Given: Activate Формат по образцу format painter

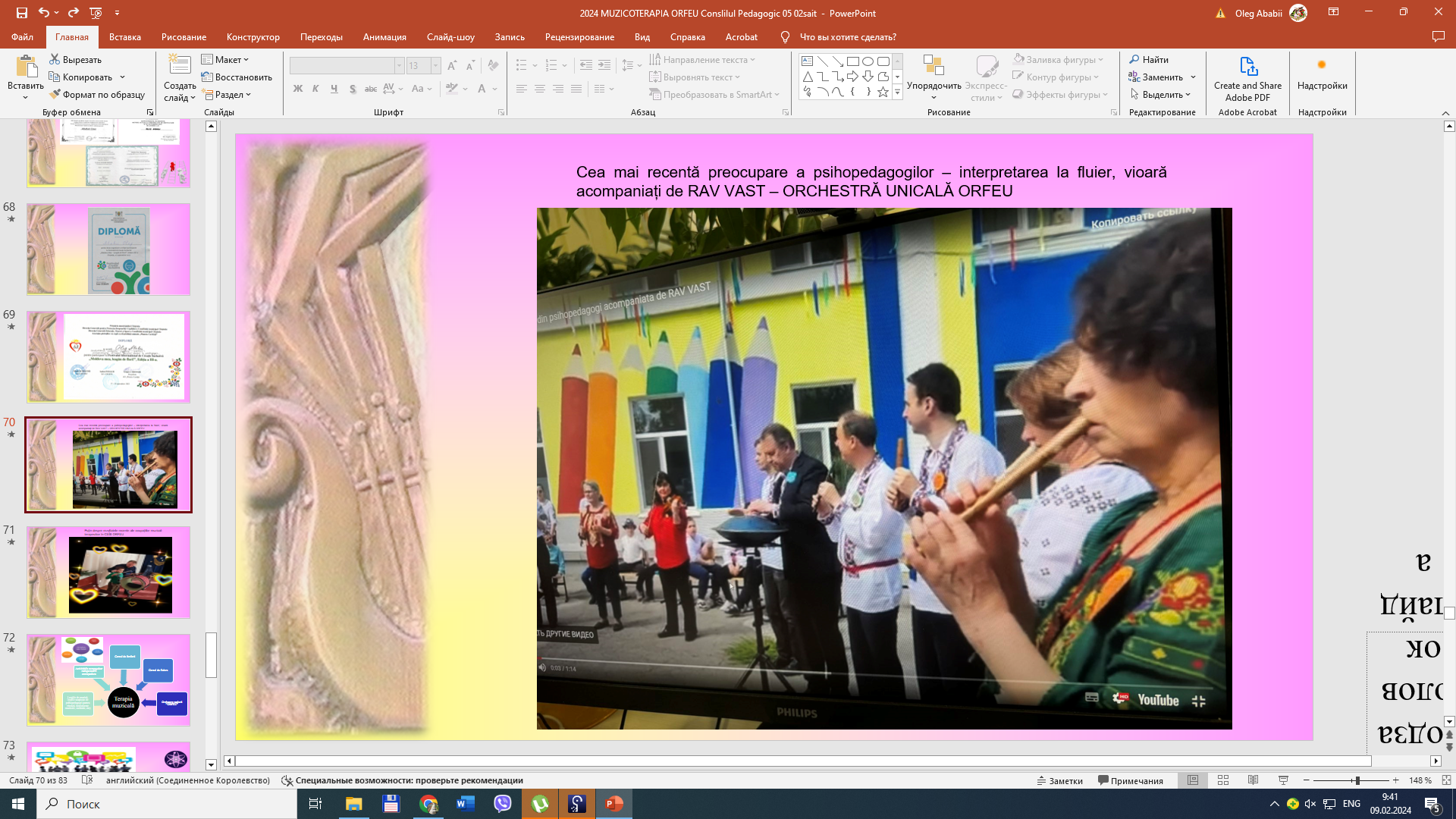Looking at the screenshot, I should point(96,95).
